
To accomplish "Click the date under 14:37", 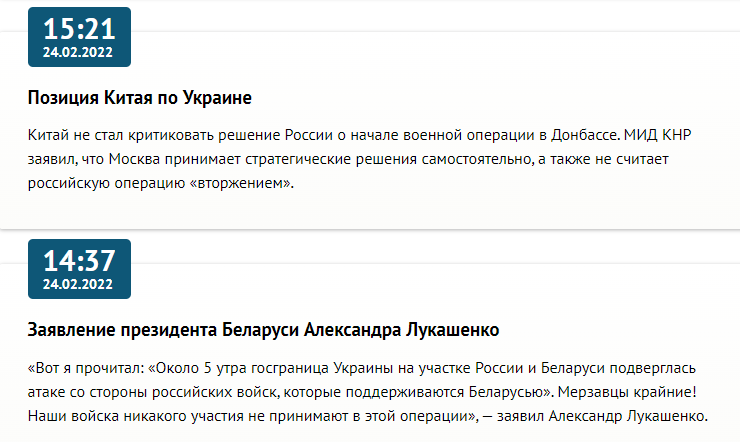I will (79, 283).
